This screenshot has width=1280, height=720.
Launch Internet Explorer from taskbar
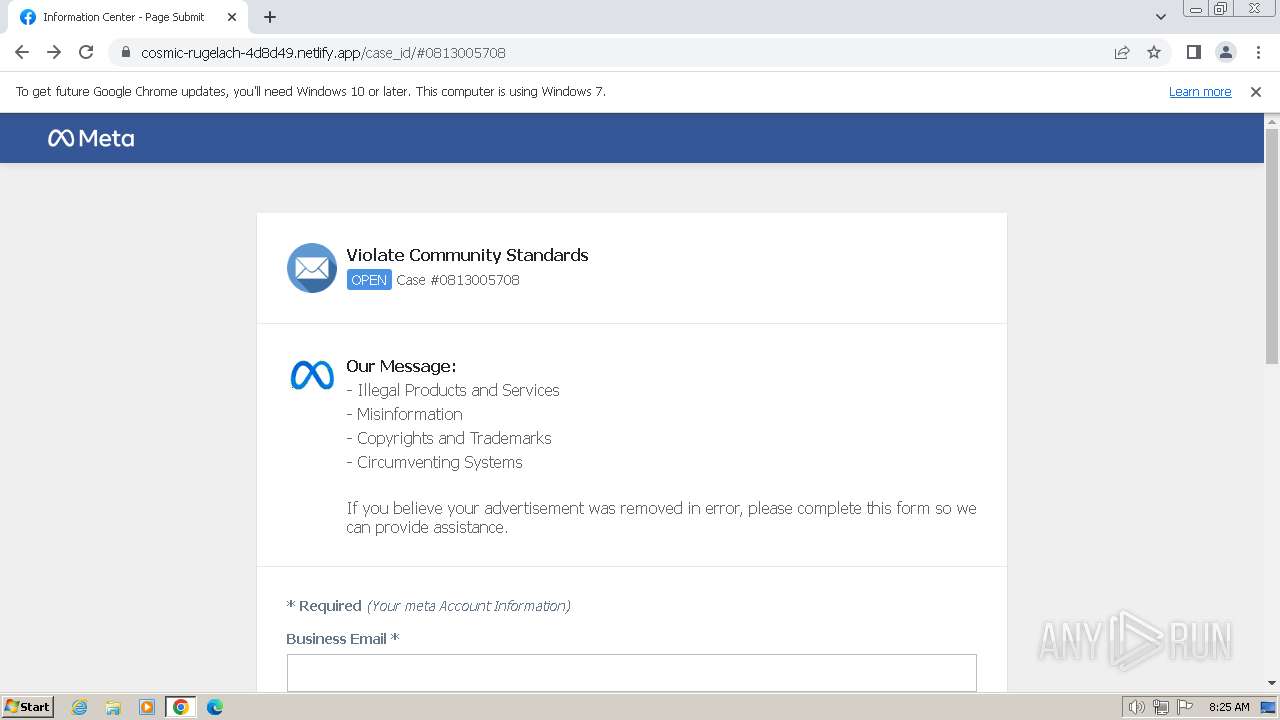point(80,707)
